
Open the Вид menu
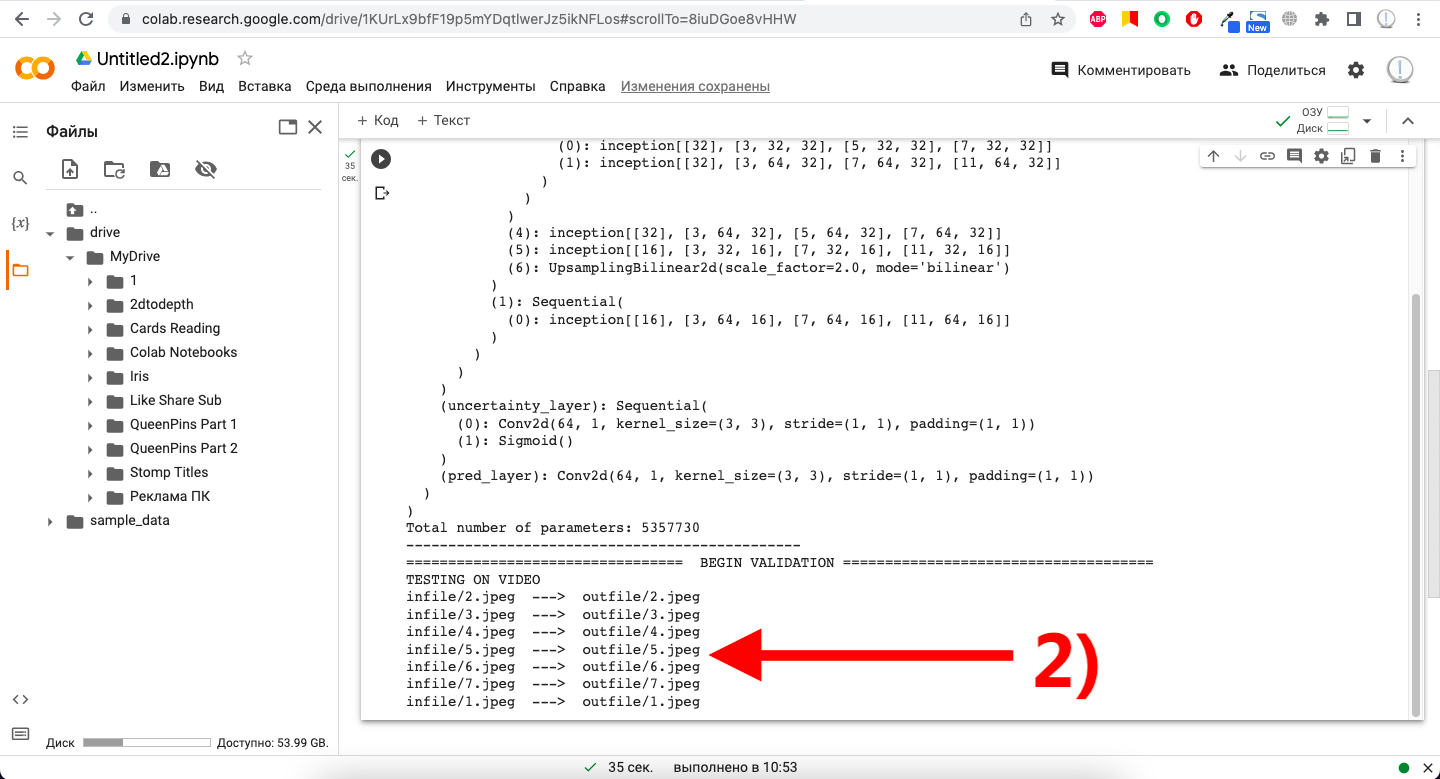click(x=212, y=86)
